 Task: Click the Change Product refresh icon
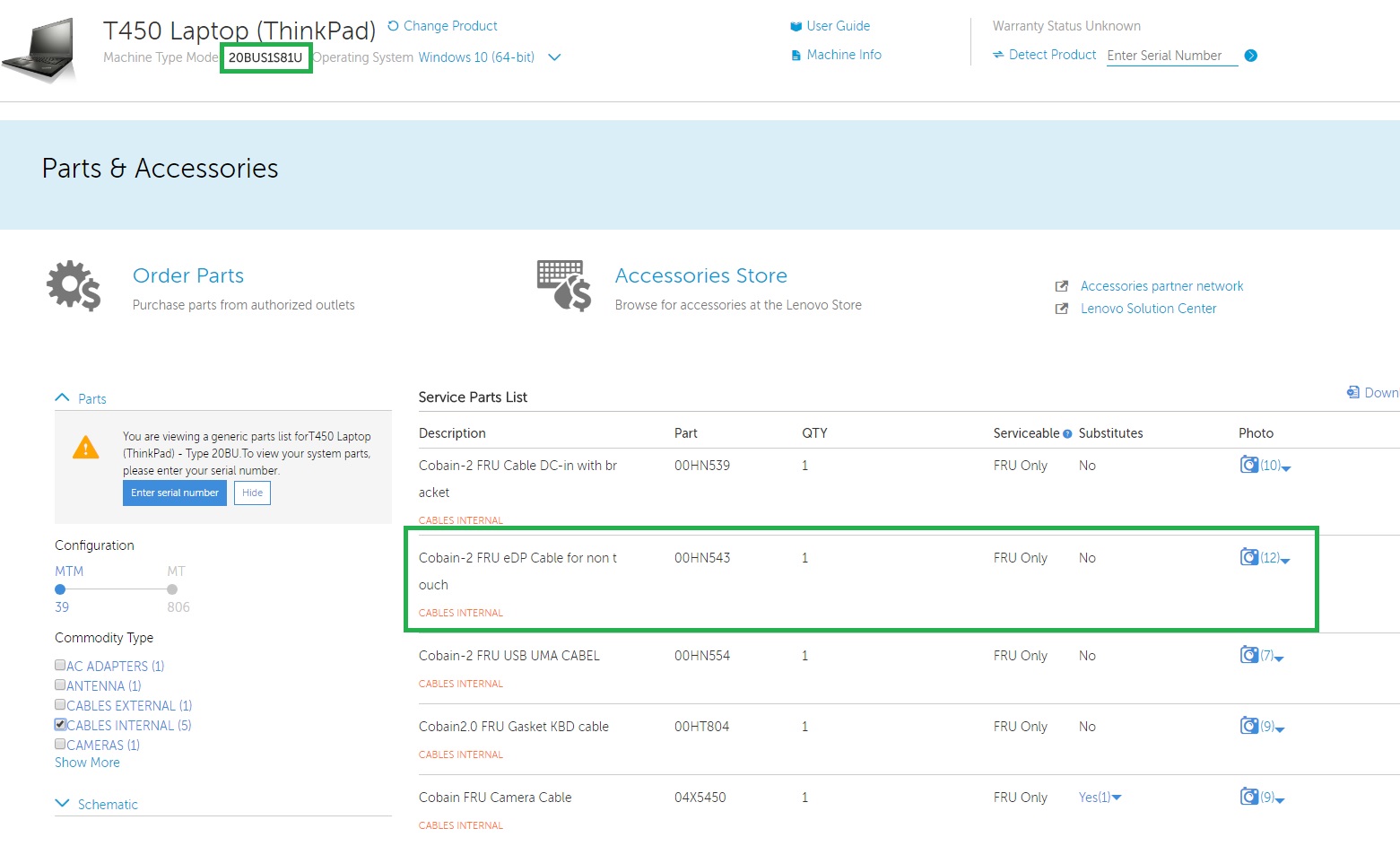(393, 26)
